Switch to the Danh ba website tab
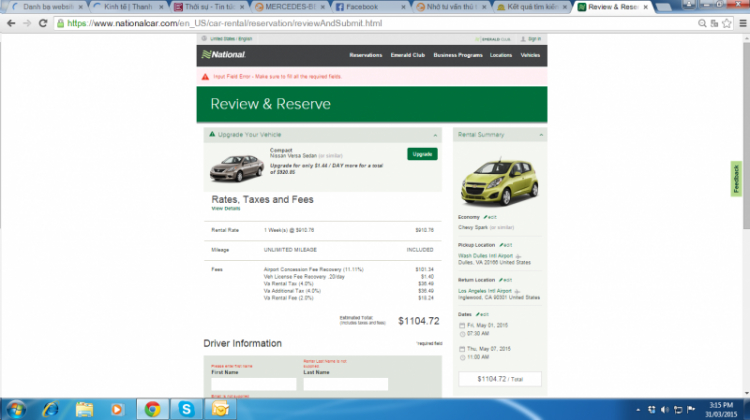 point(47,7)
